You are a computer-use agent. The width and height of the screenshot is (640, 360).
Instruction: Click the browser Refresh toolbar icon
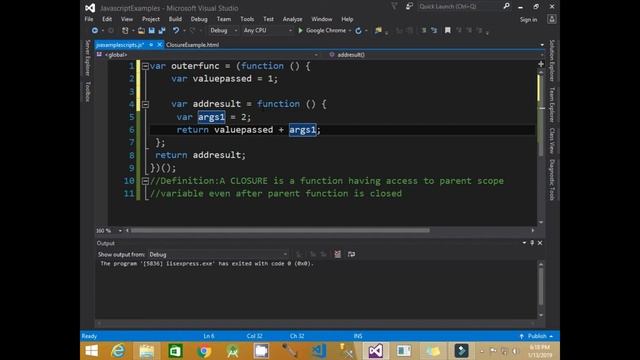click(x=358, y=31)
